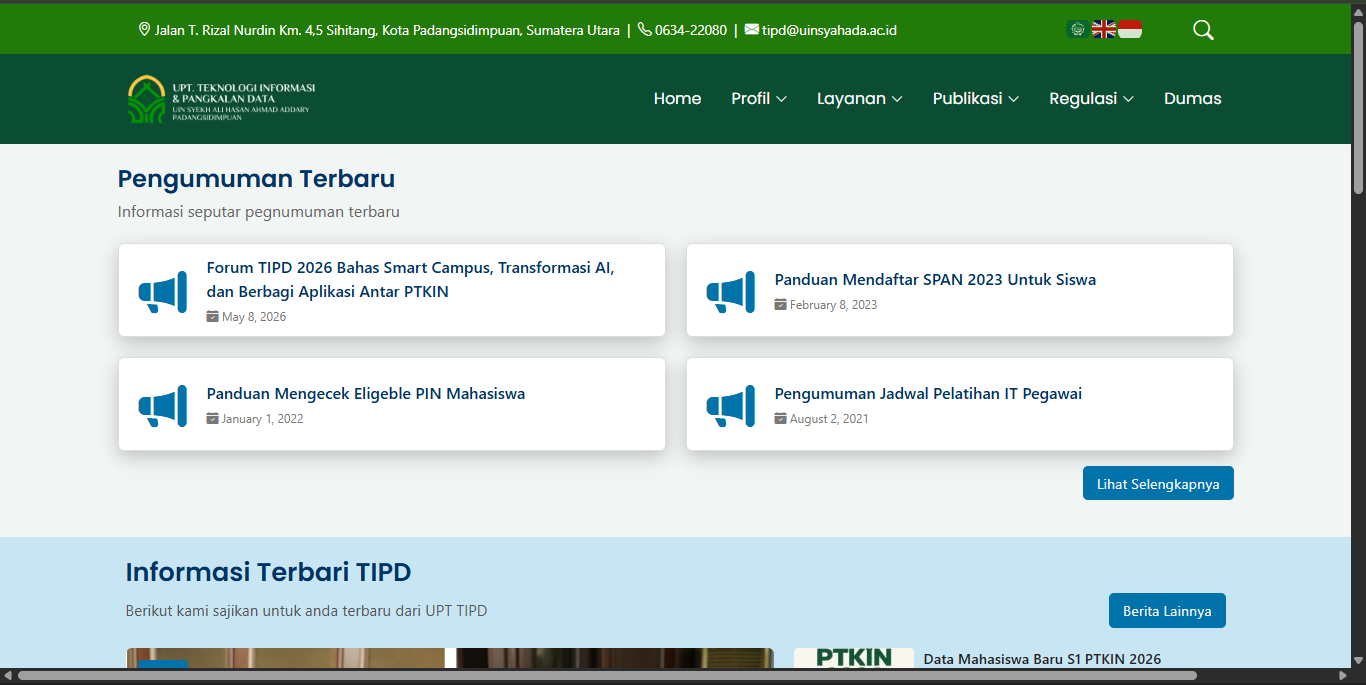
Task: Click the phone icon beside 0634-22080
Action: (645, 30)
